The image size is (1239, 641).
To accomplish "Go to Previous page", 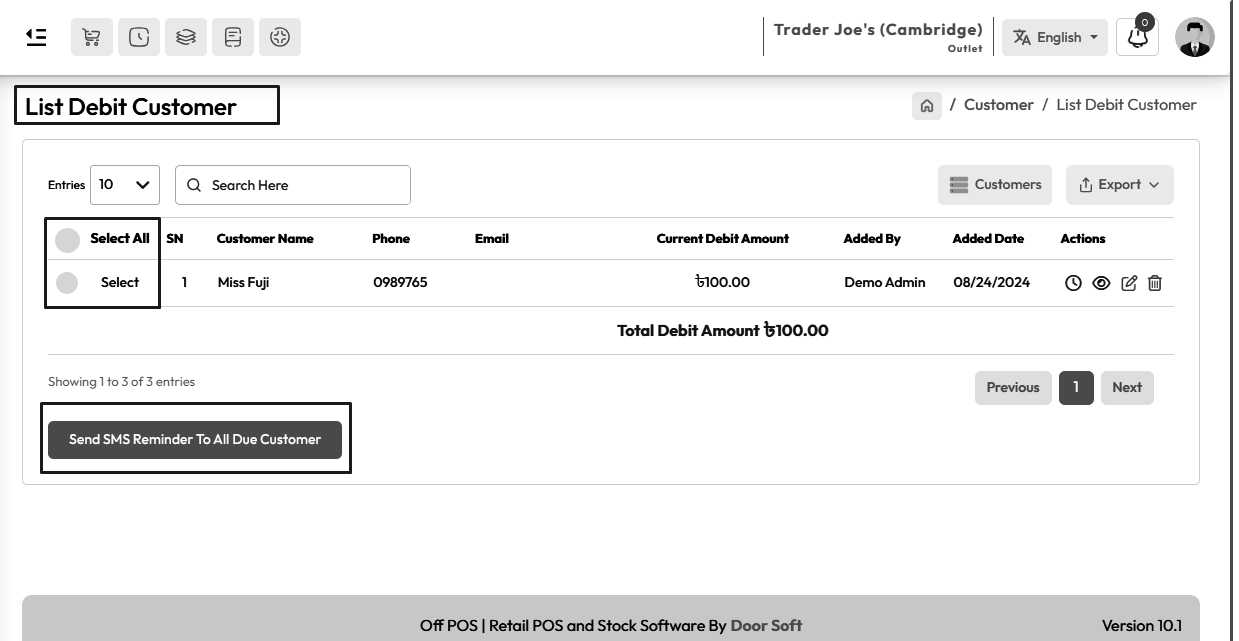I will 1013,388.
